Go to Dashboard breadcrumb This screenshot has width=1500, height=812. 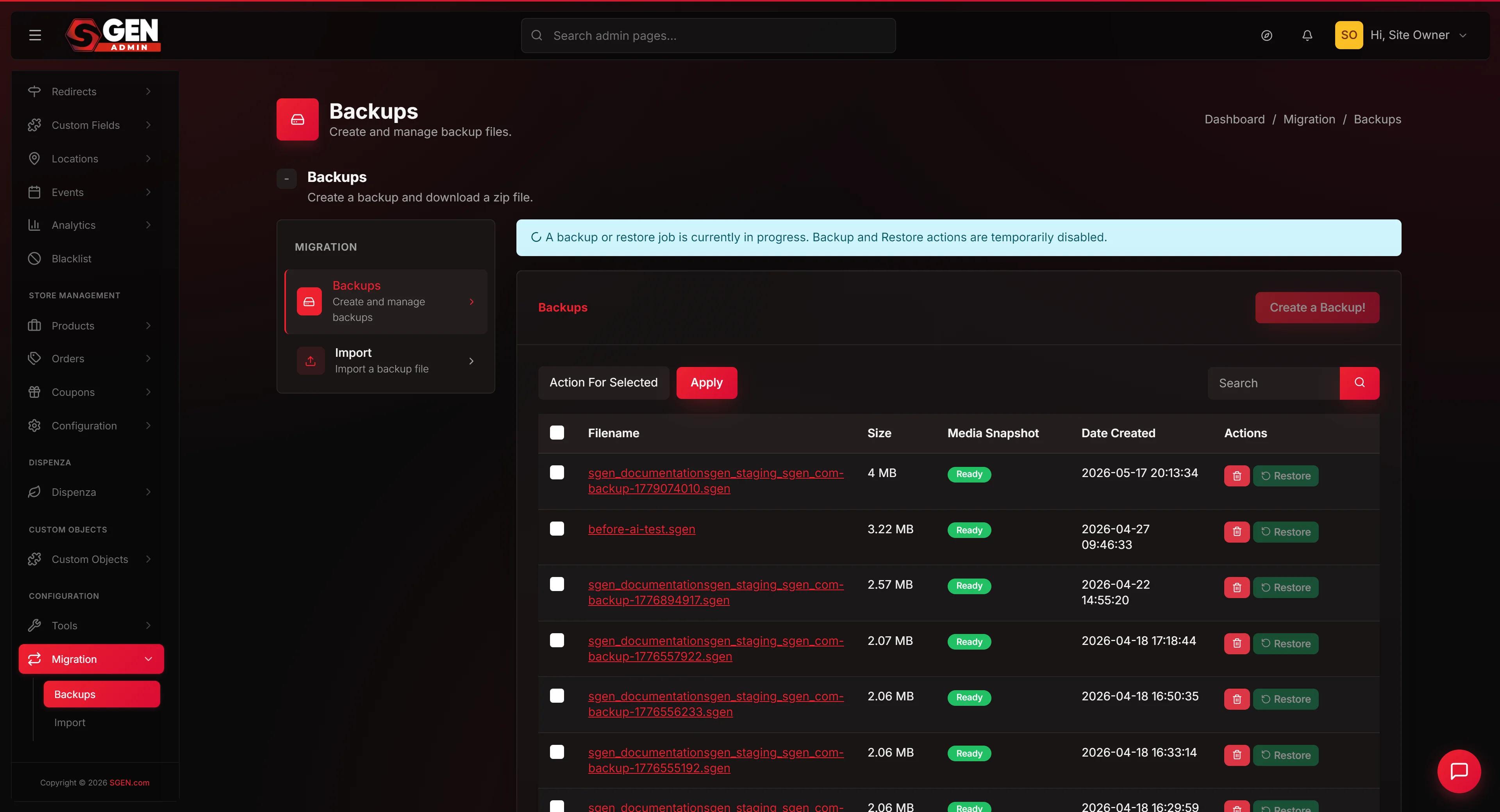(x=1234, y=119)
